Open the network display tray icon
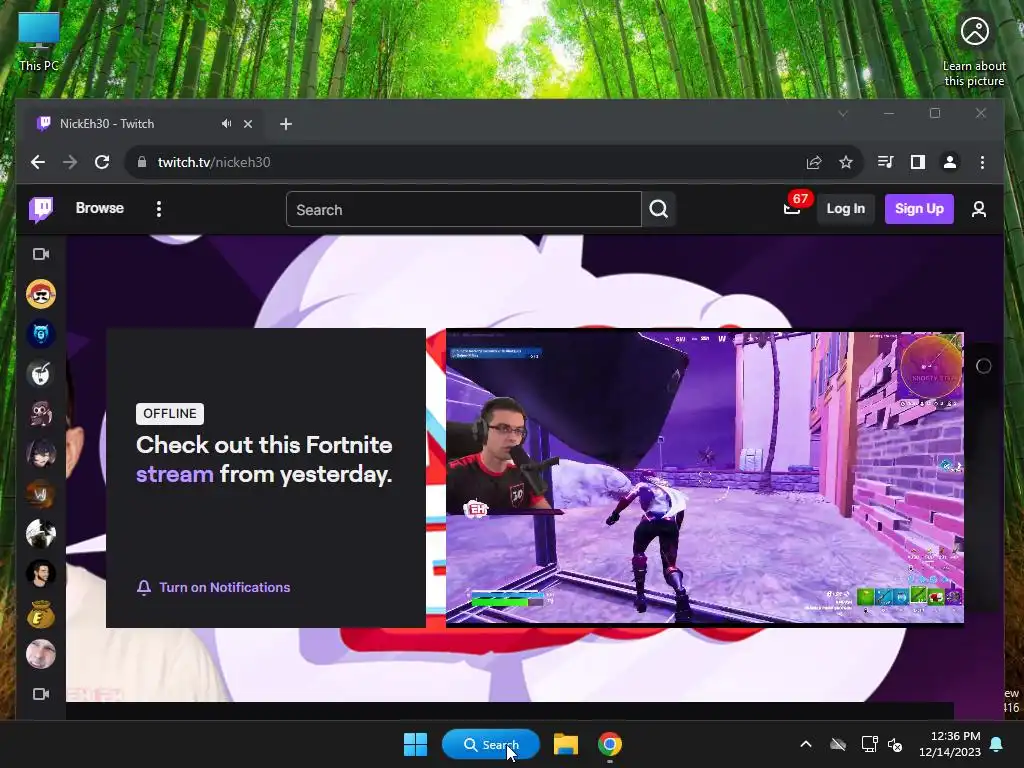The width and height of the screenshot is (1024, 768). tap(869, 744)
